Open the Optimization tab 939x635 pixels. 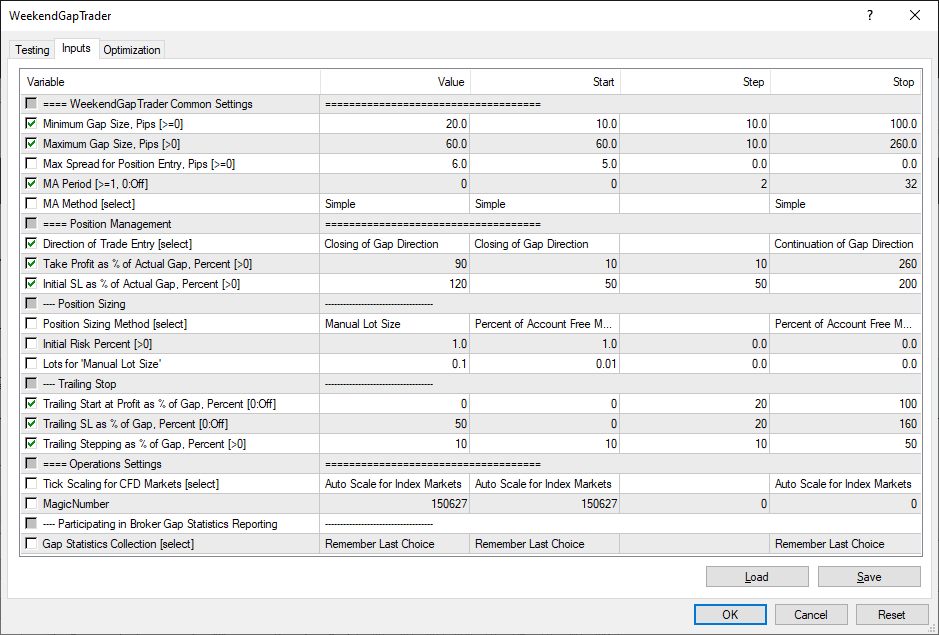pyautogui.click(x=131, y=50)
